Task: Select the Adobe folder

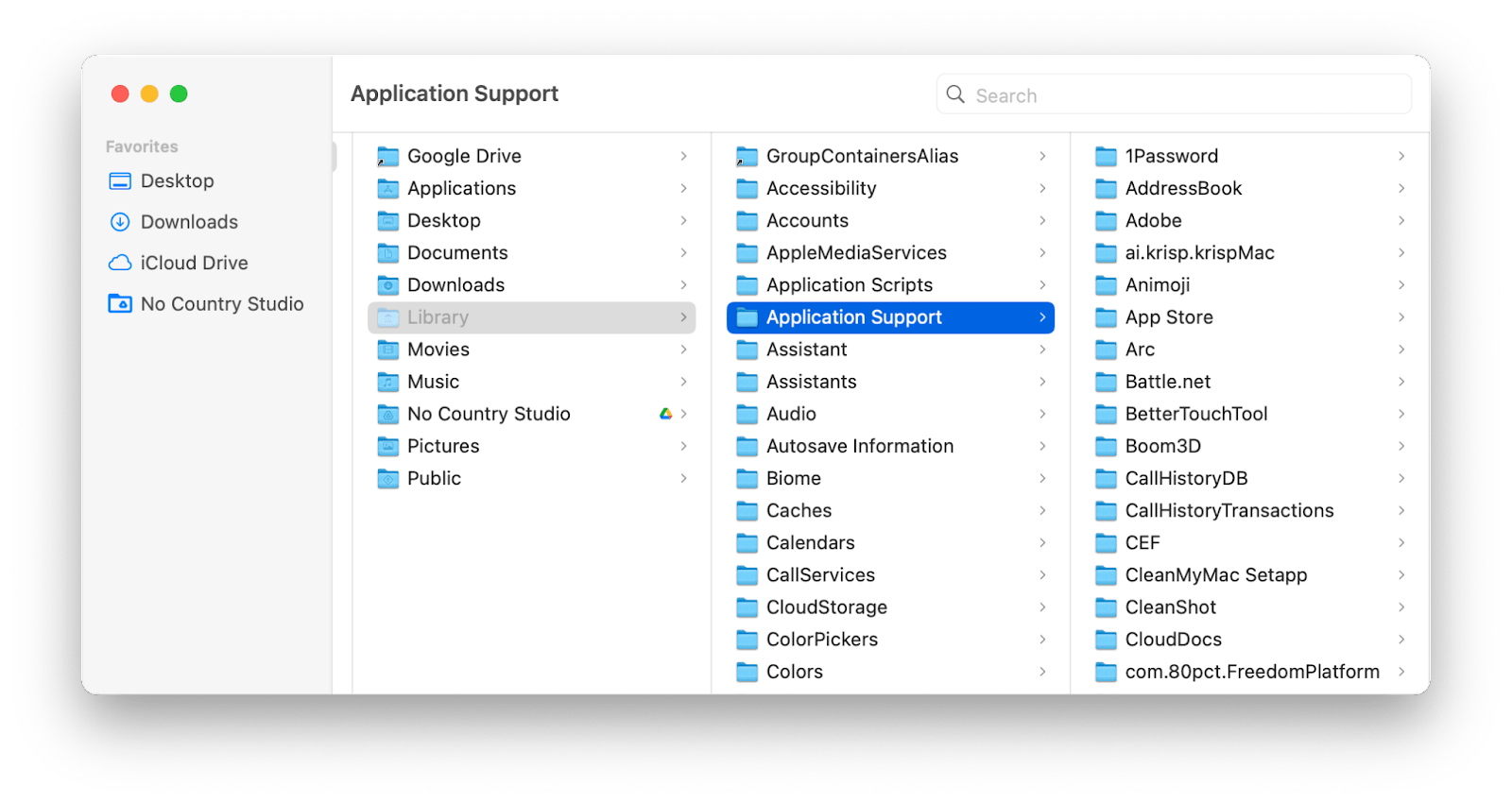Action: click(x=1153, y=220)
